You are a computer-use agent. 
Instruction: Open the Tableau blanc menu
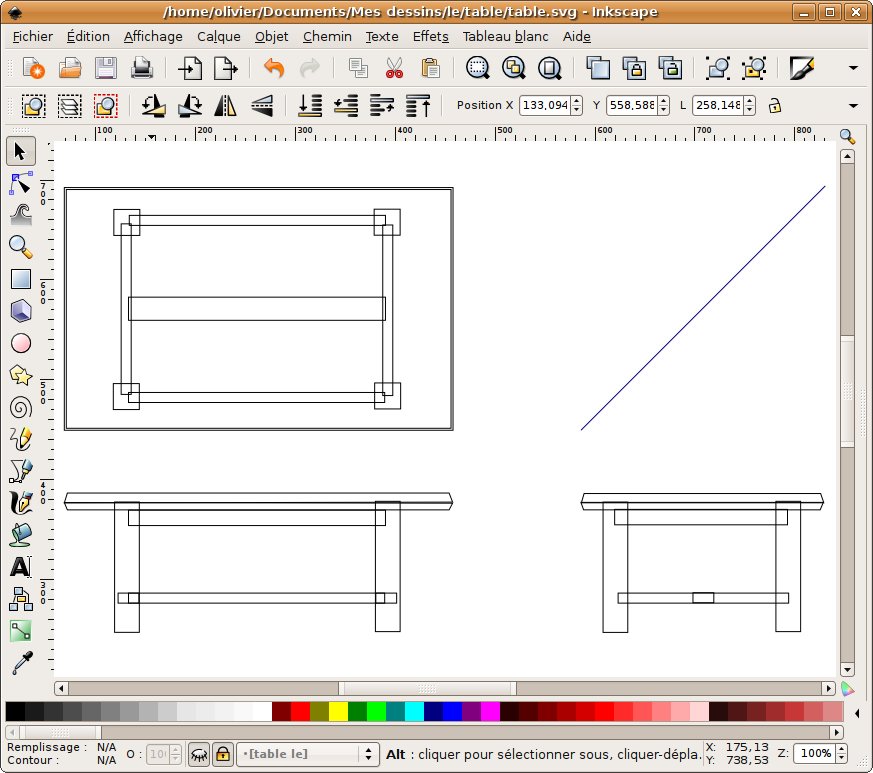(505, 36)
